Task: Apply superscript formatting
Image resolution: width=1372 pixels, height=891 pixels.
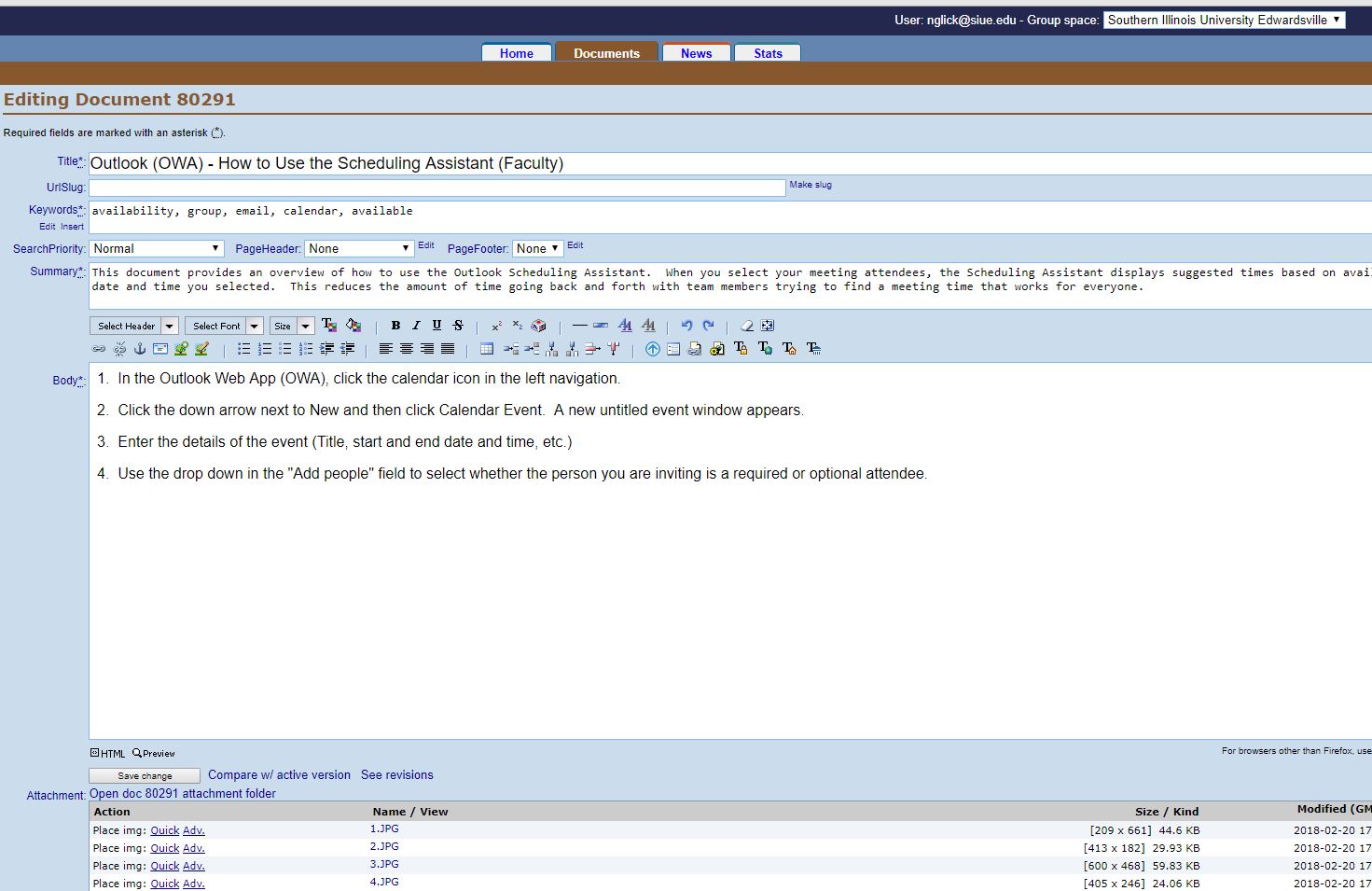Action: (x=496, y=326)
